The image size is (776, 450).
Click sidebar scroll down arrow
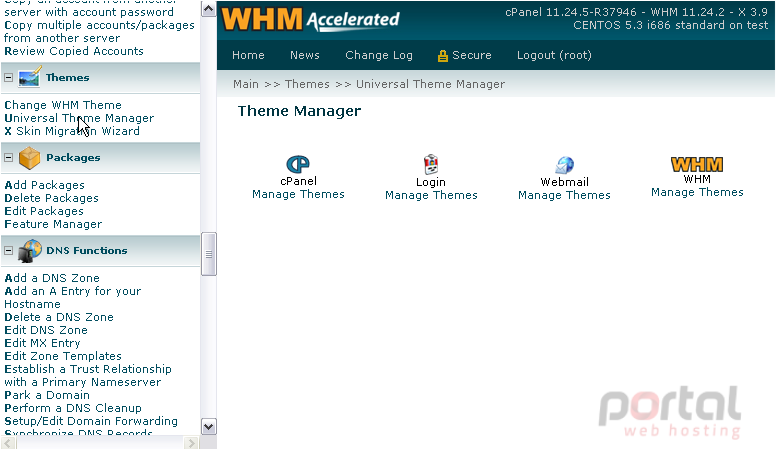209,426
